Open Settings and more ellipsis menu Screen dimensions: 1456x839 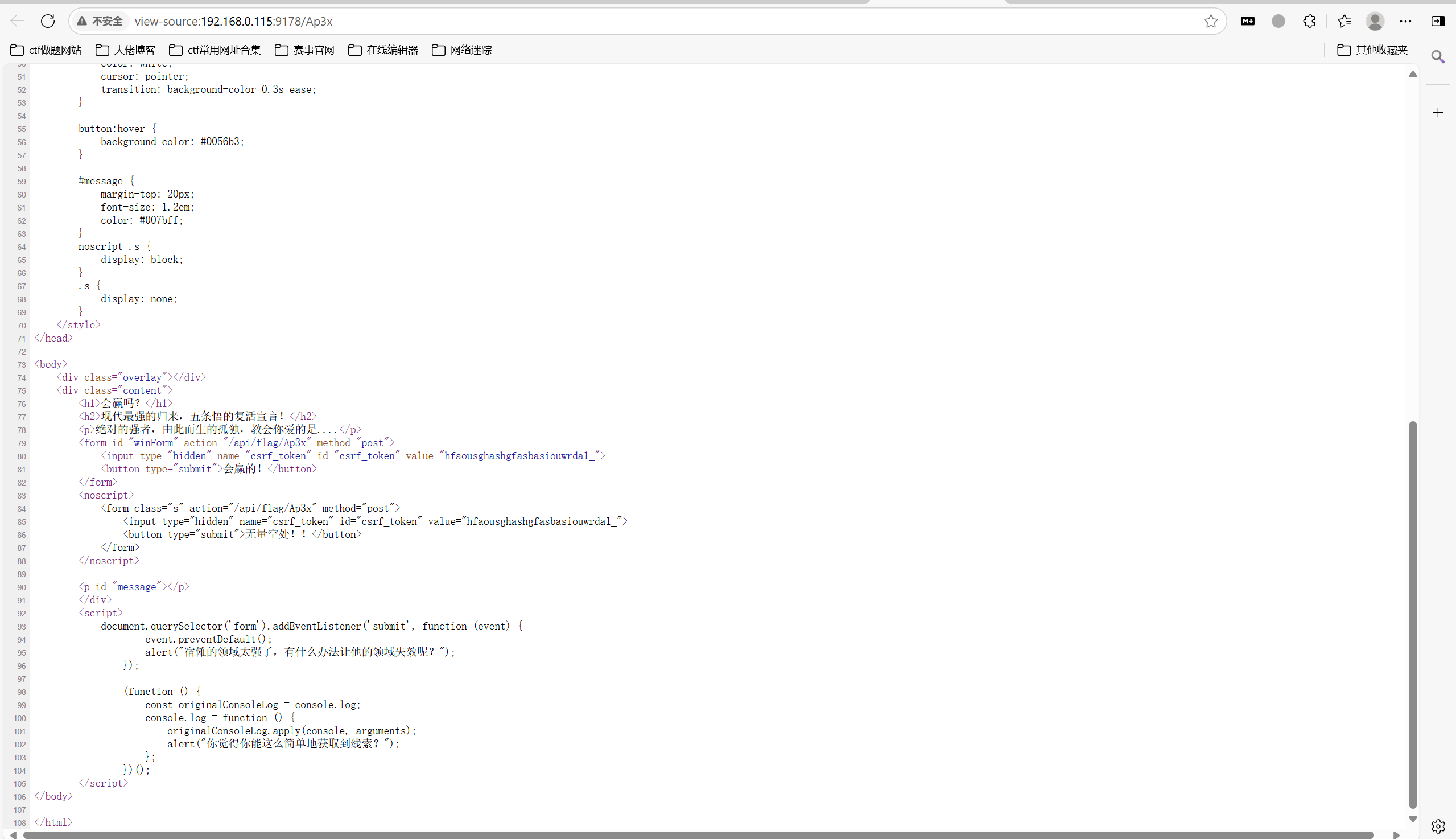pyautogui.click(x=1405, y=21)
